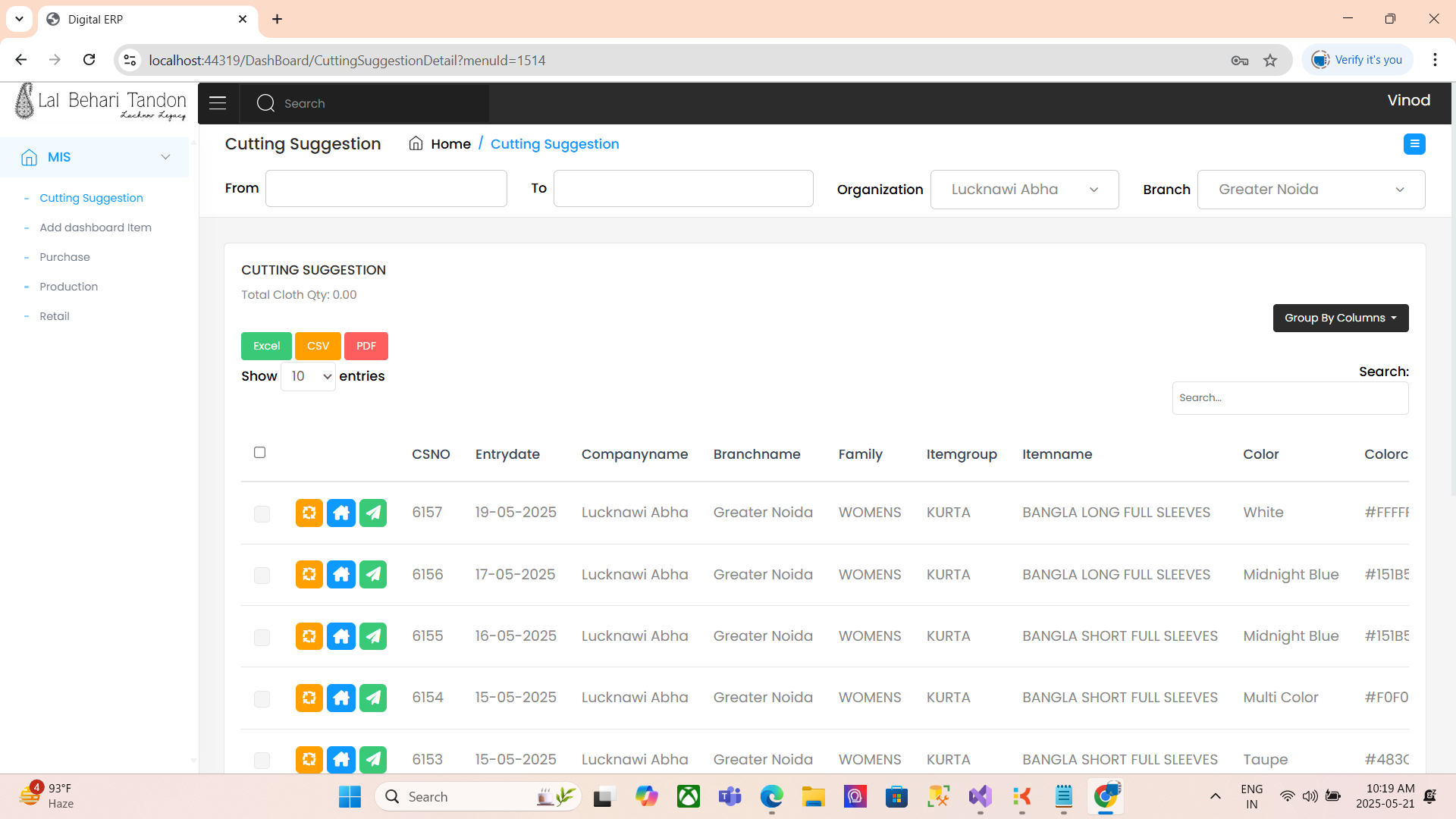Export table as PDF
This screenshot has height=819, width=1456.
click(x=366, y=346)
